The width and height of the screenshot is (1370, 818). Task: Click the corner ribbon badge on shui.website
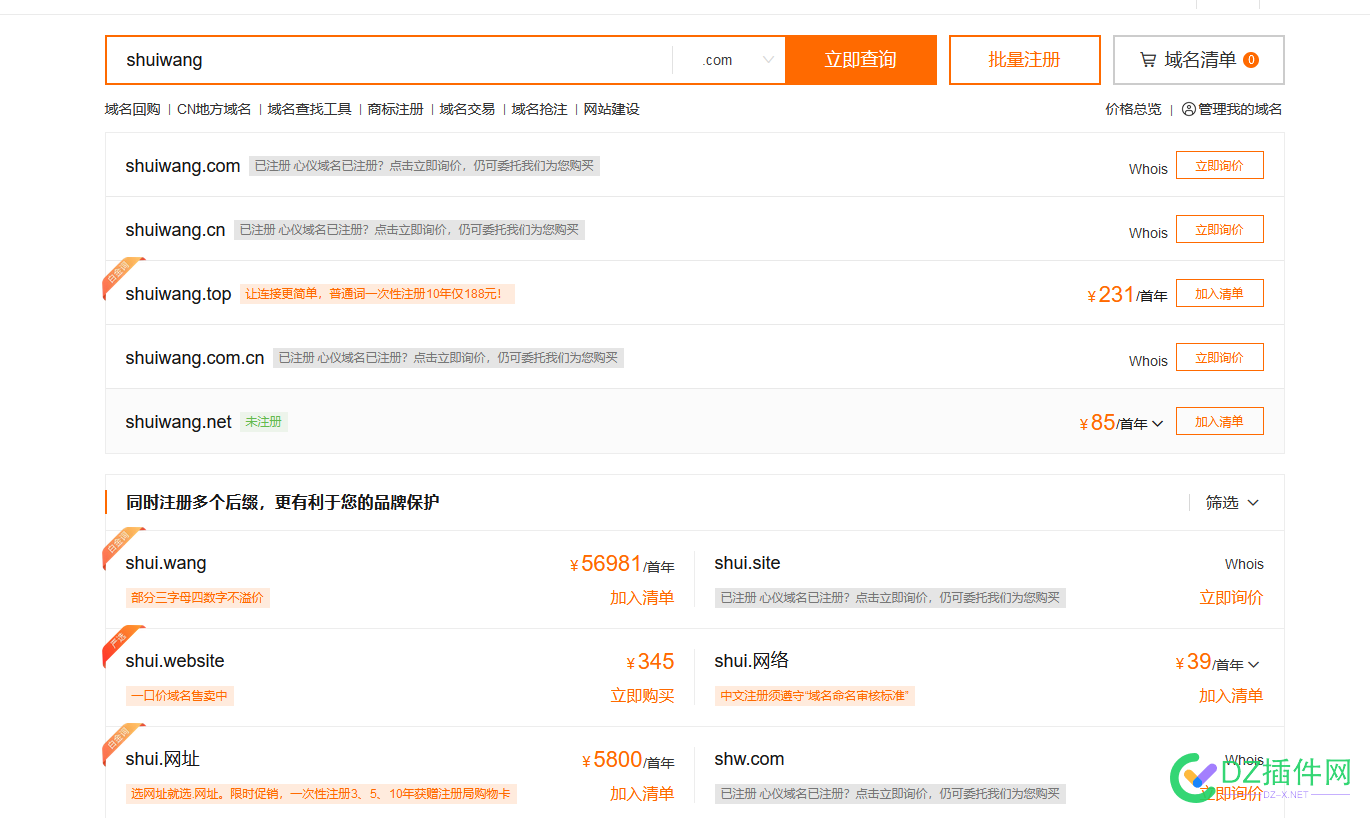point(122,645)
